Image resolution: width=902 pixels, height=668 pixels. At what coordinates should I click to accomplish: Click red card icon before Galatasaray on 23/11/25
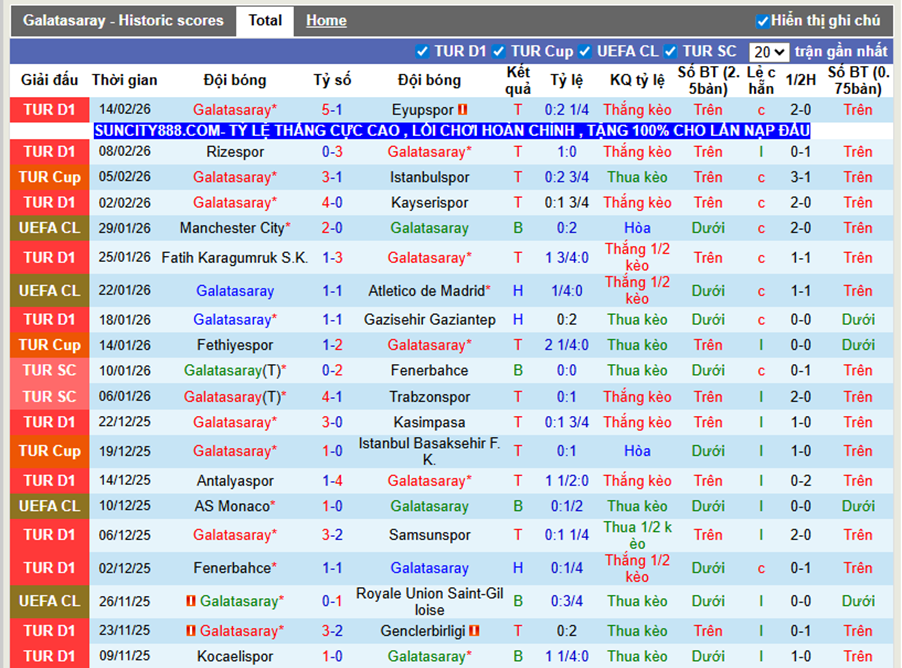coord(191,631)
